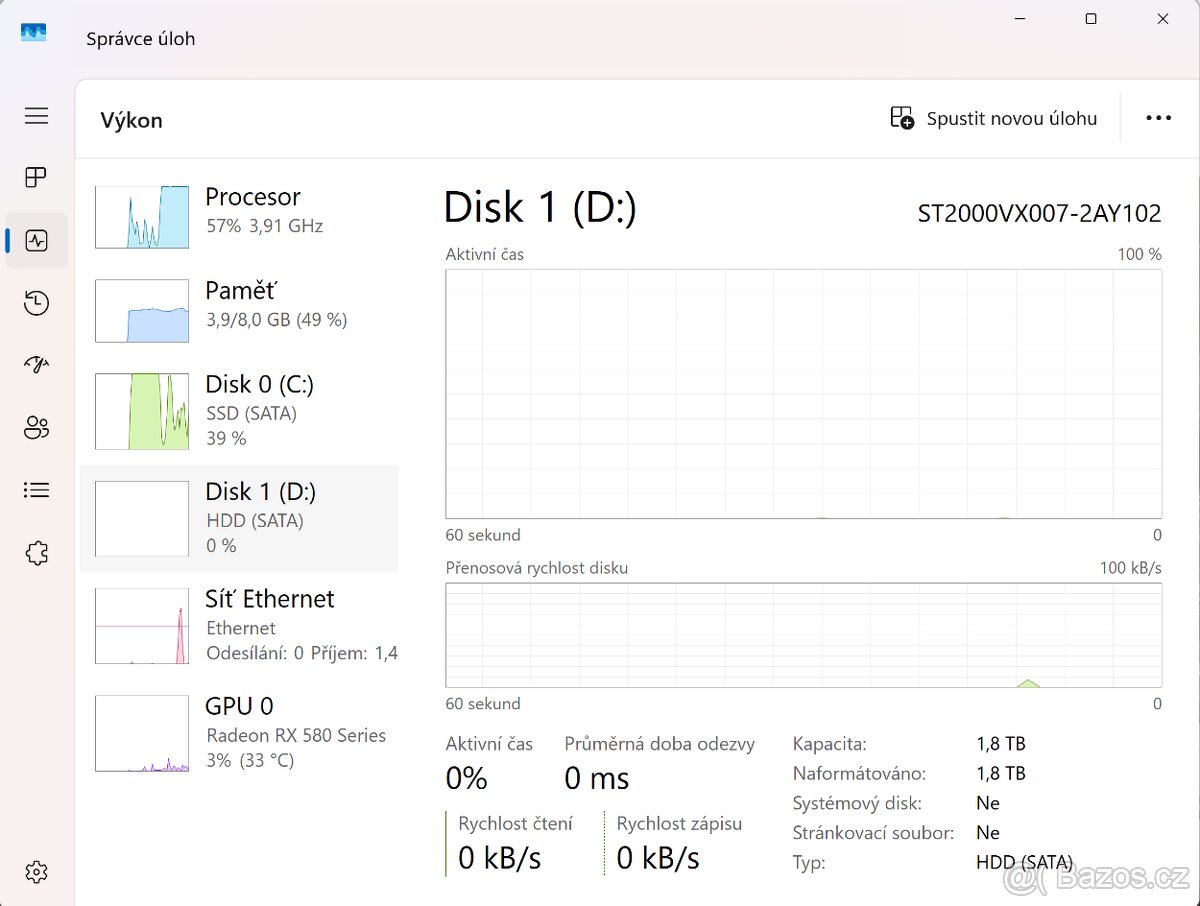Select Disk 0 (C:) in list

tap(238, 410)
